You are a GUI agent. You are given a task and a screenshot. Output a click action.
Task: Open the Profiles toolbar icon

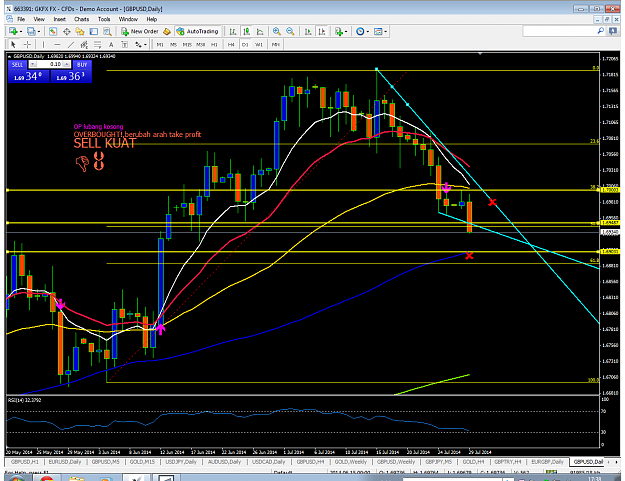click(31, 31)
